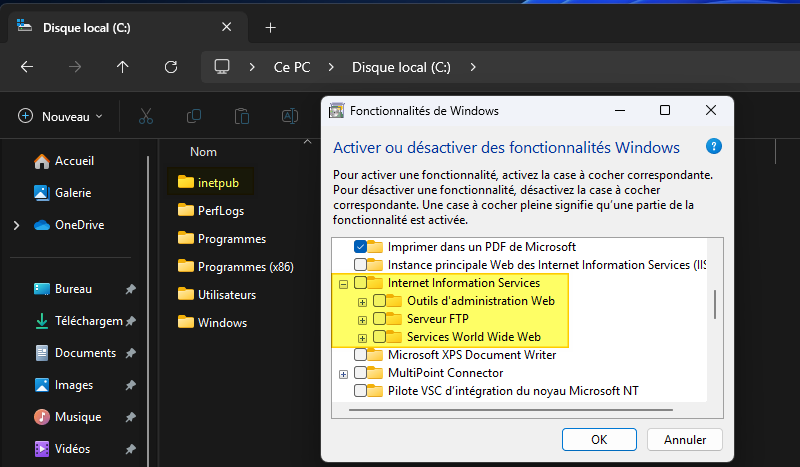Refresh the current folder view

171,67
